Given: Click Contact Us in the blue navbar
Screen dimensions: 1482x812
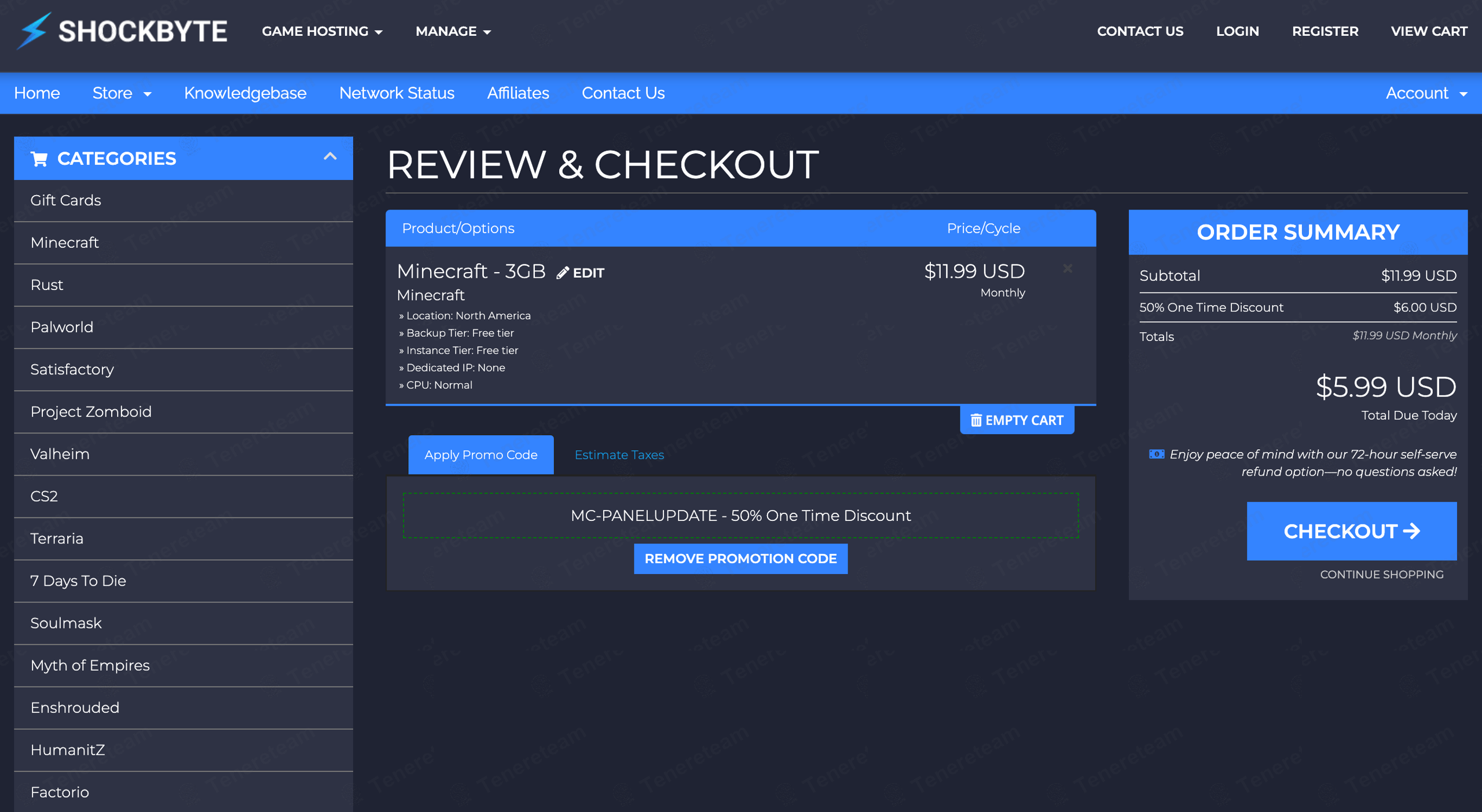Looking at the screenshot, I should (623, 93).
